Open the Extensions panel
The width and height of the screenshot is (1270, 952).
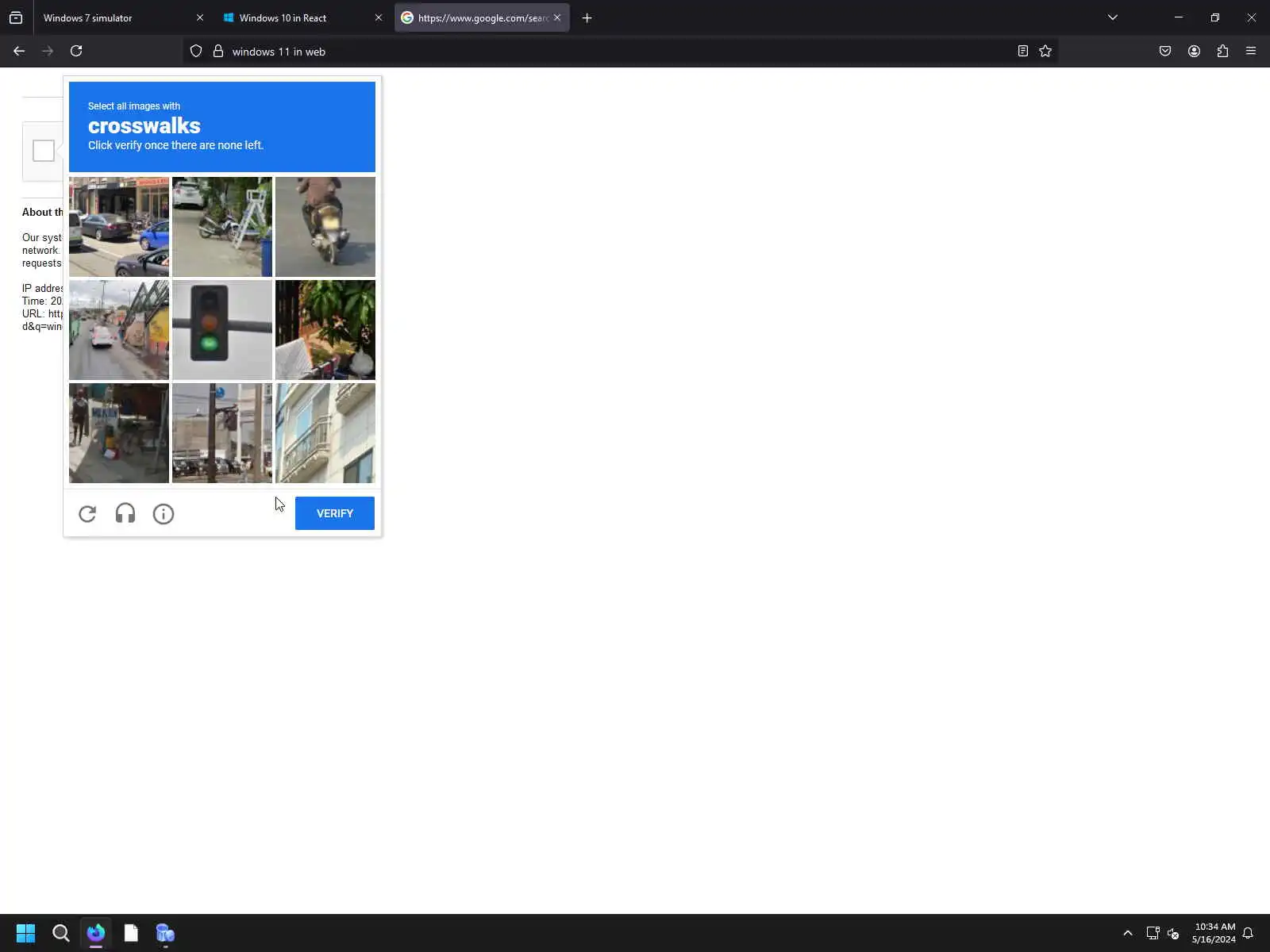click(x=1222, y=52)
